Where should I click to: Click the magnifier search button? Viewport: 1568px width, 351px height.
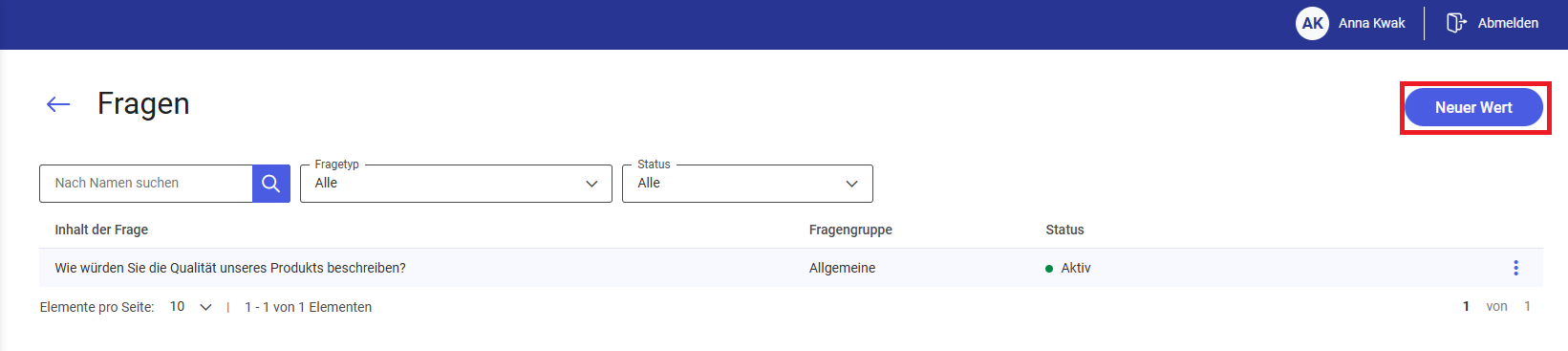271,184
